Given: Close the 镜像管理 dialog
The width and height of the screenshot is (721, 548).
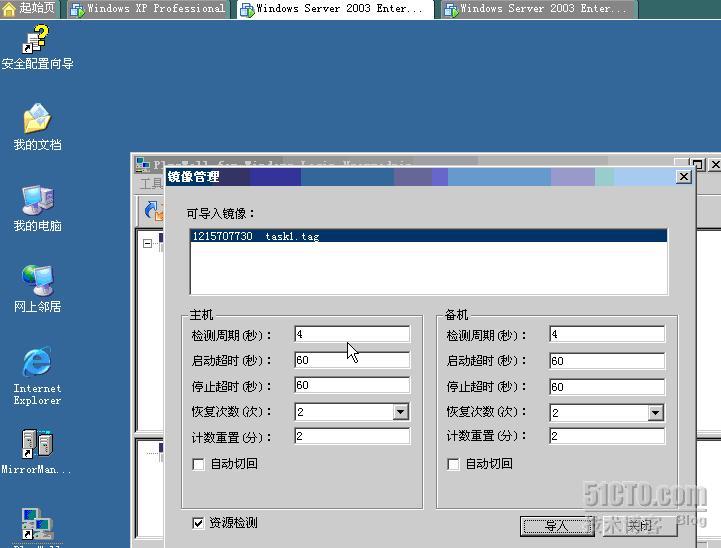Looking at the screenshot, I should point(684,177).
